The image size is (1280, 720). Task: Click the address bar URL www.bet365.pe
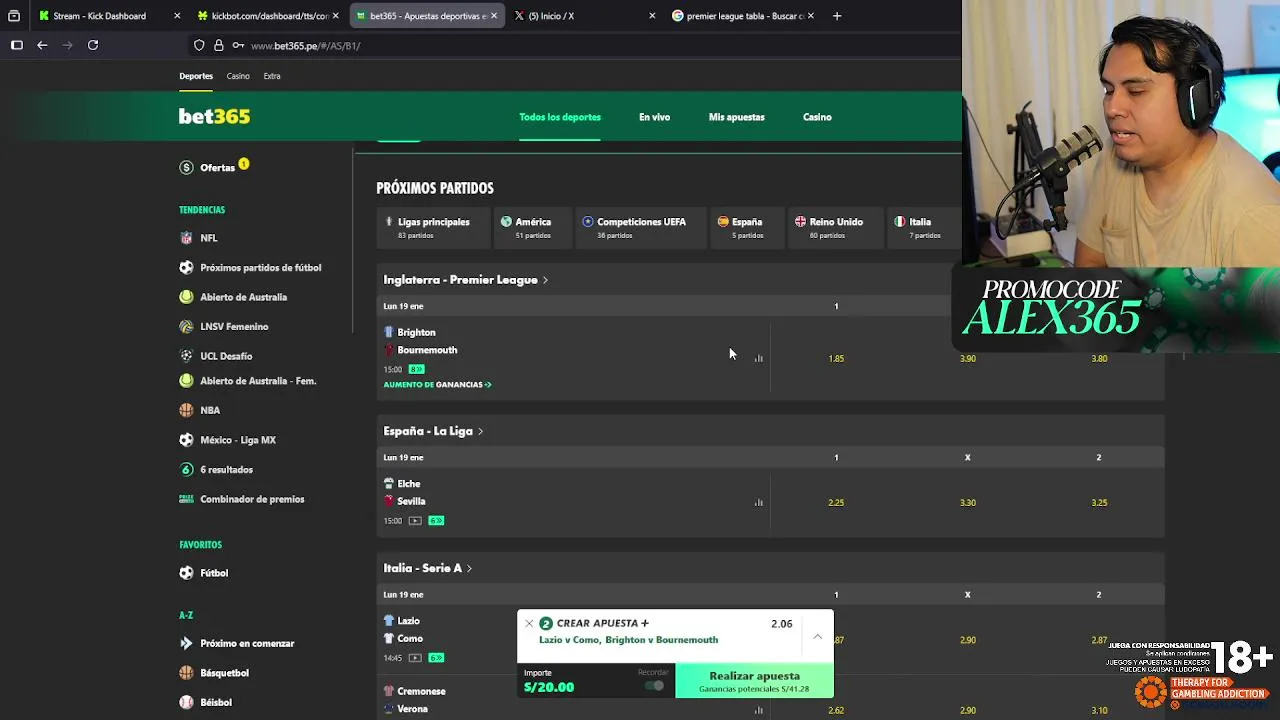pyautogui.click(x=305, y=46)
